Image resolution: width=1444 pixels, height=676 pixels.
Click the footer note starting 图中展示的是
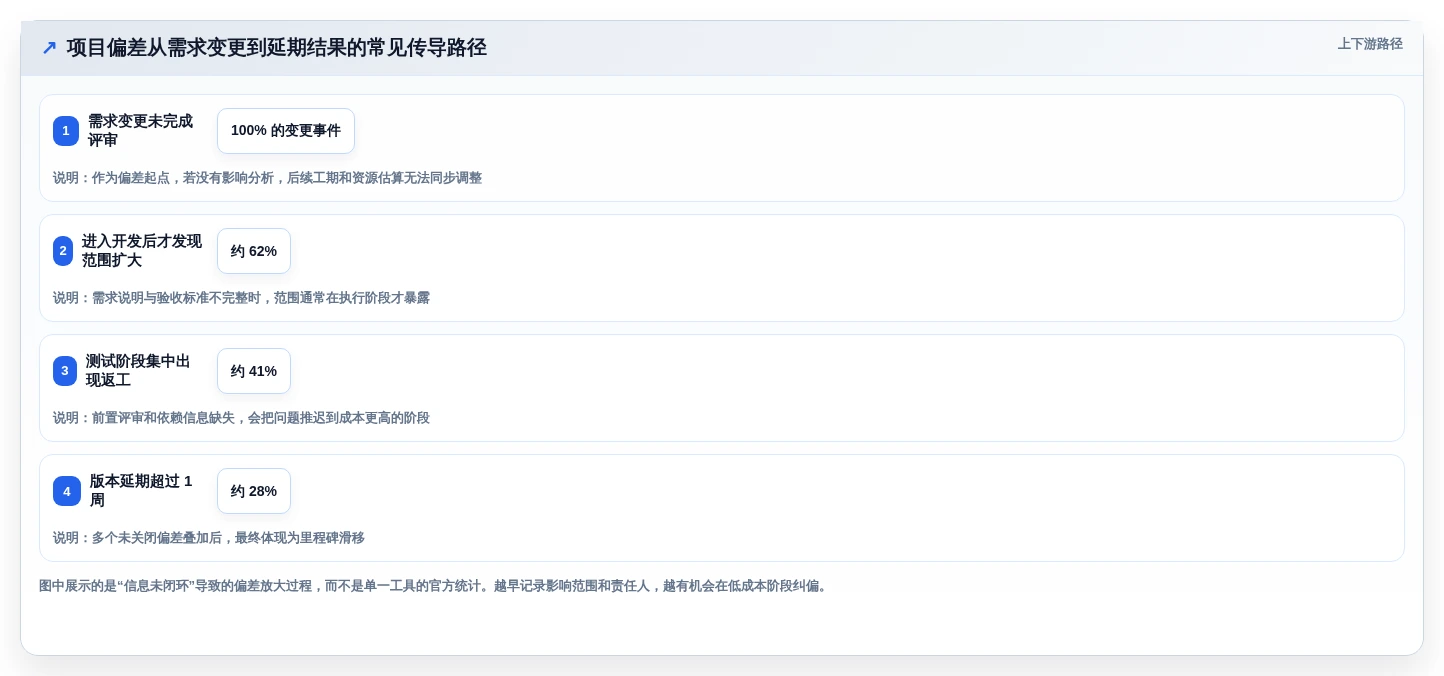click(435, 586)
